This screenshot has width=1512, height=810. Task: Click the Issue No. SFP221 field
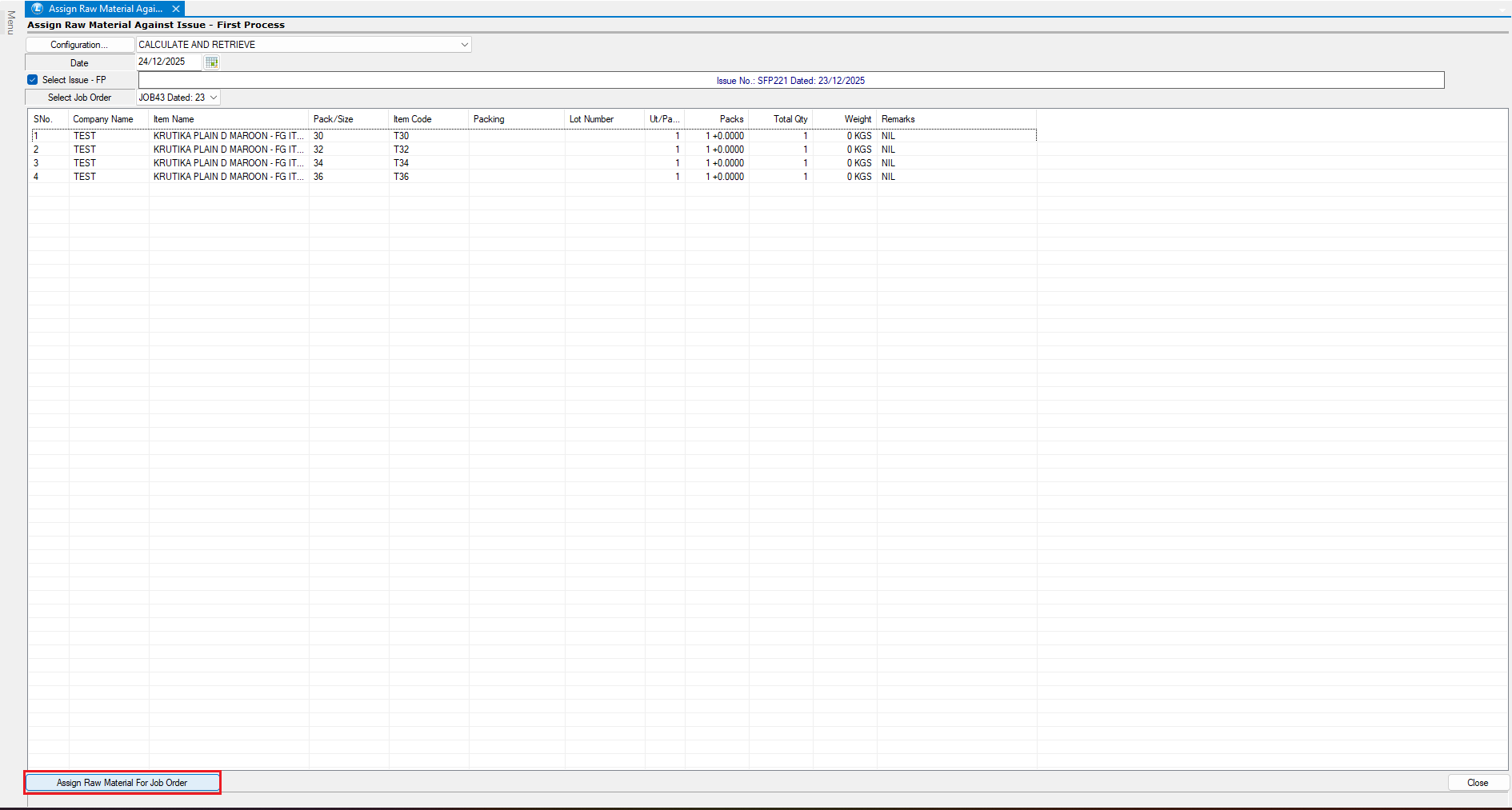(790, 81)
